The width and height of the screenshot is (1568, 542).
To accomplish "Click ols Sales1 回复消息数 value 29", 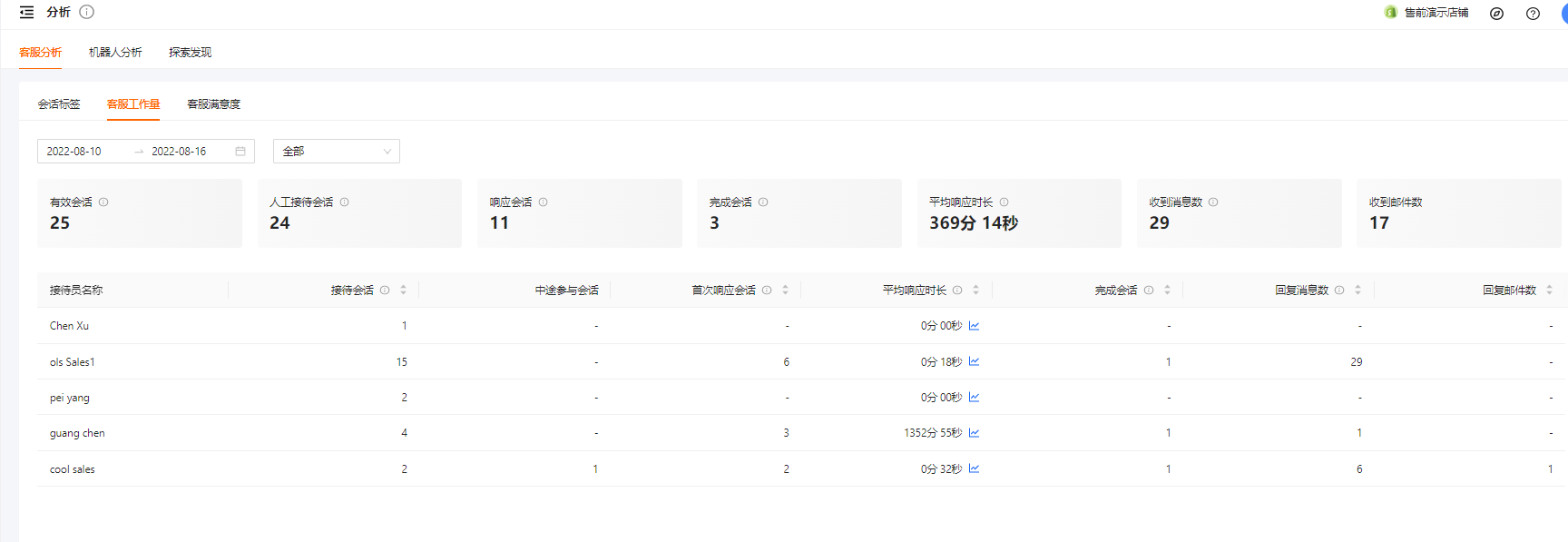I will [x=1357, y=362].
